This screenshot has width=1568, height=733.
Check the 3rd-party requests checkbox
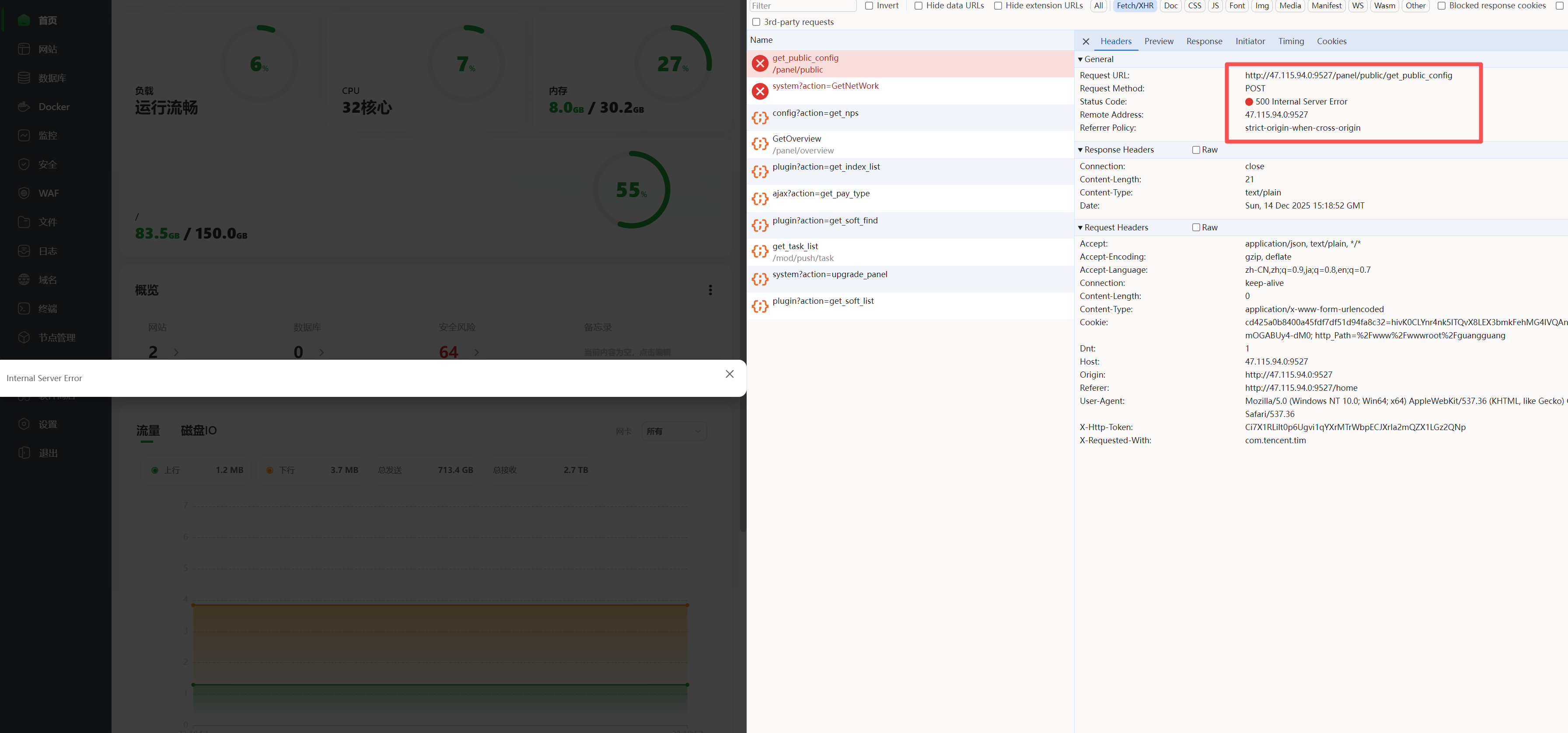[756, 22]
